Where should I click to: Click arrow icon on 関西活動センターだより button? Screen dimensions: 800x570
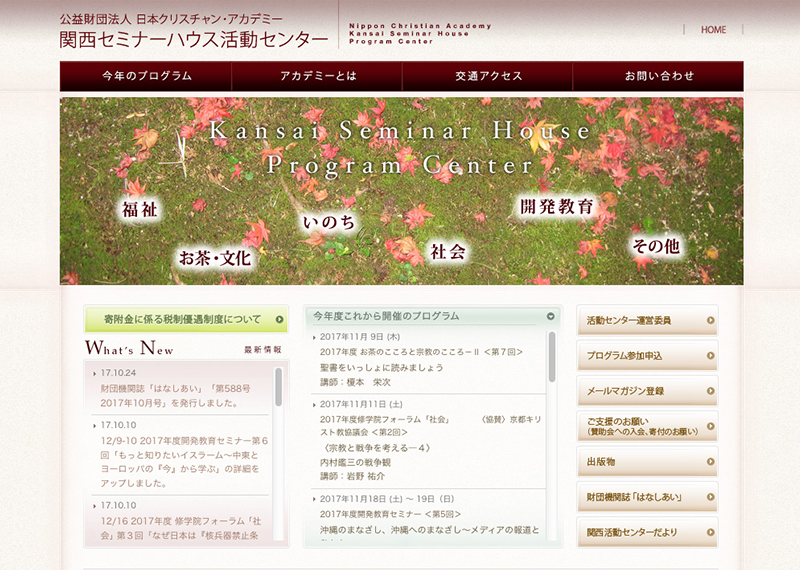pyautogui.click(x=710, y=532)
